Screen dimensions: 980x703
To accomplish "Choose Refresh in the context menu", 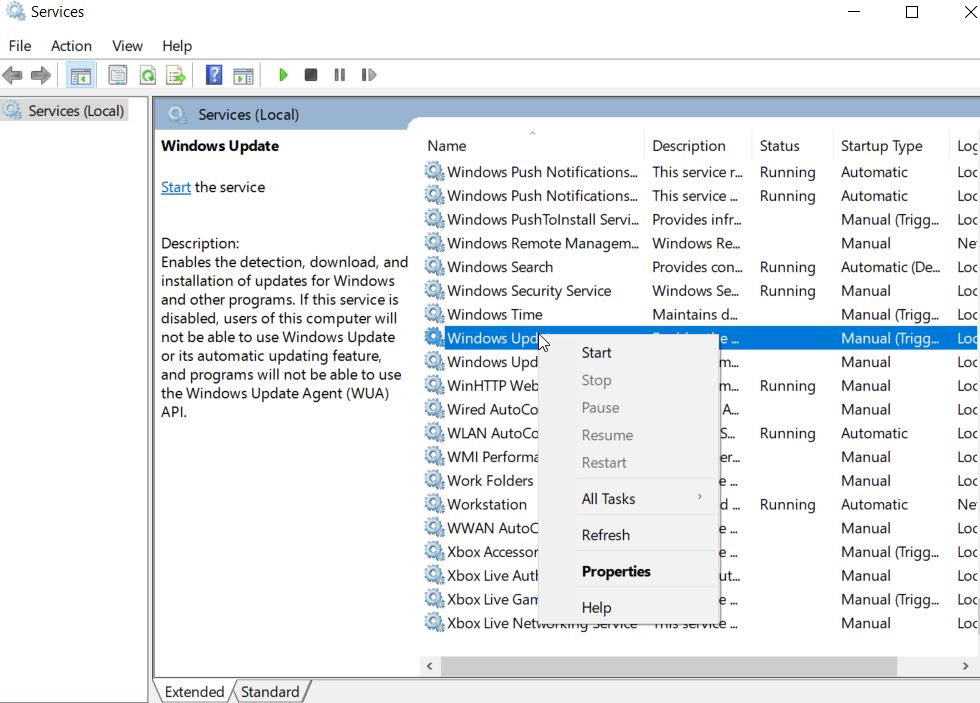I will pos(629,535).
